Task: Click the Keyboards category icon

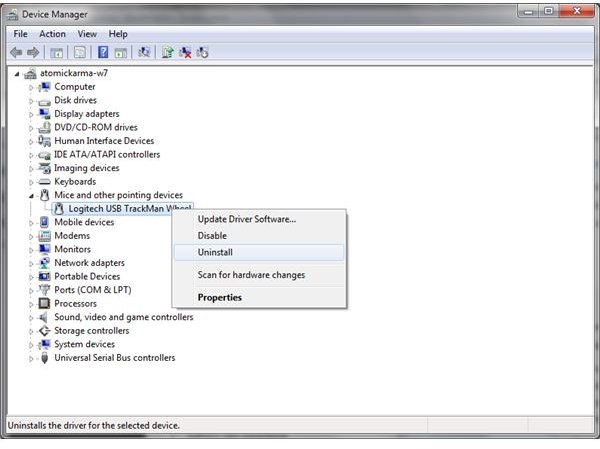Action: [44, 182]
